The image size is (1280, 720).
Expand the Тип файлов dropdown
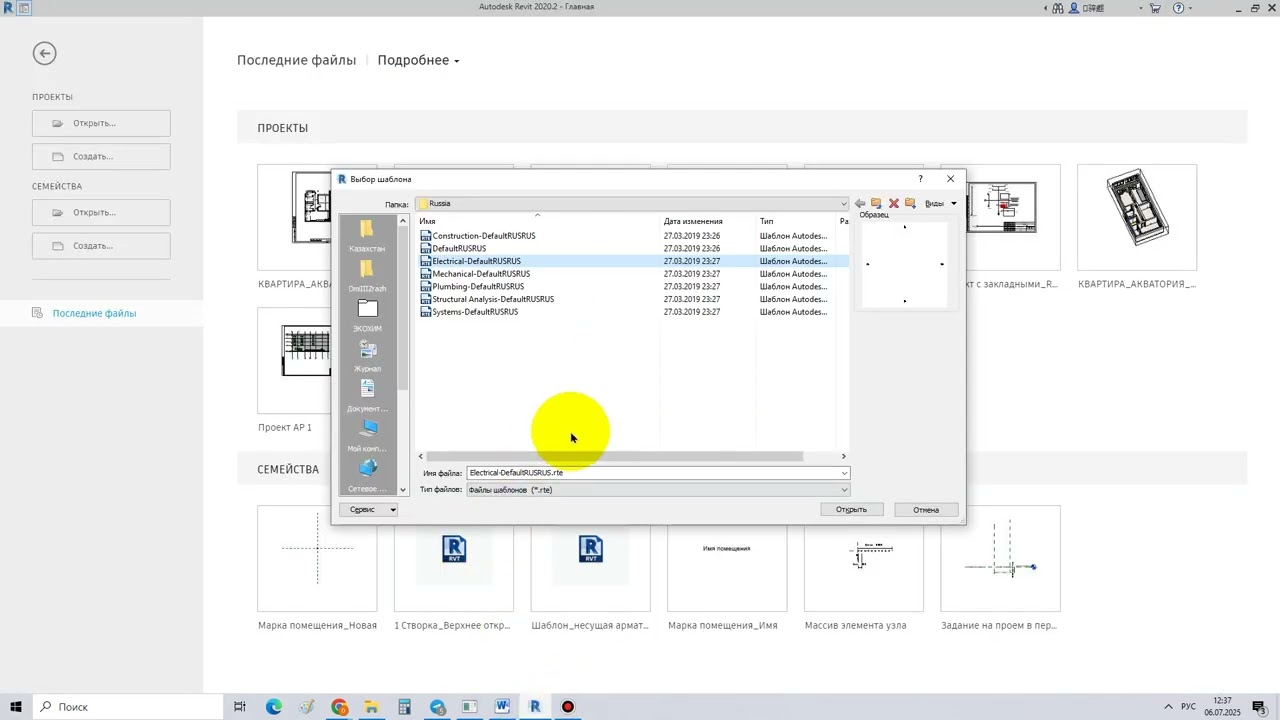click(844, 490)
